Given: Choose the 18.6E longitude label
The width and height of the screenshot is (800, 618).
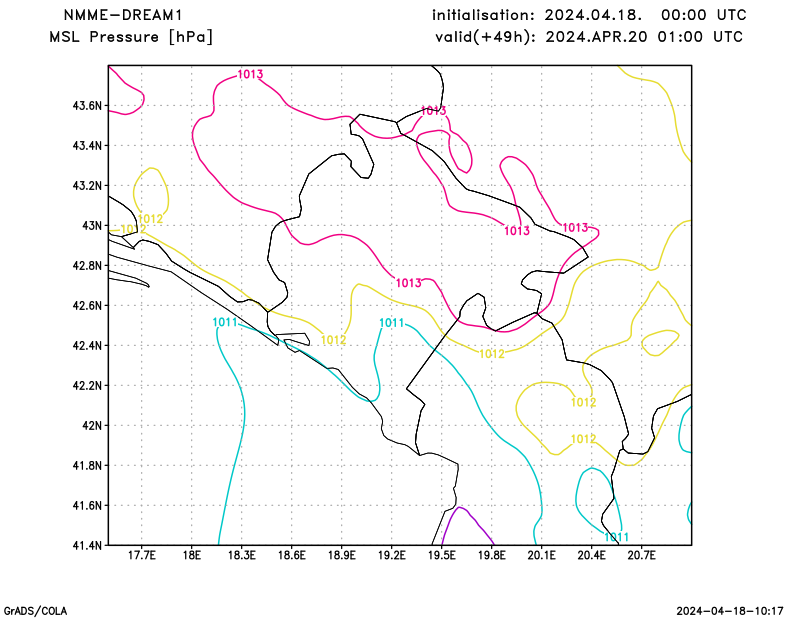Looking at the screenshot, I should 292,555.
